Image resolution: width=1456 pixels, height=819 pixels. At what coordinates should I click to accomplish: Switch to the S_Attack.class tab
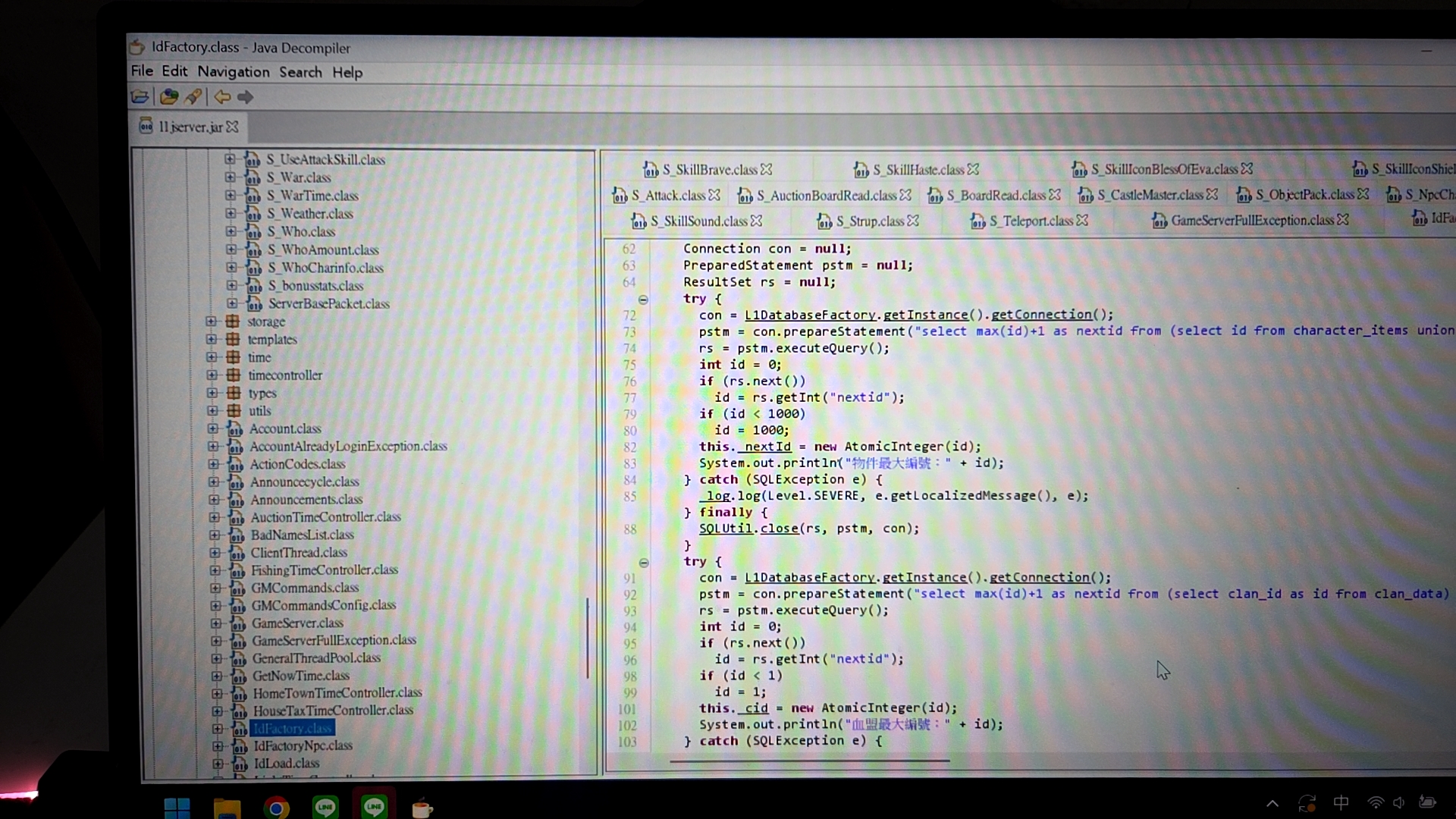(668, 196)
